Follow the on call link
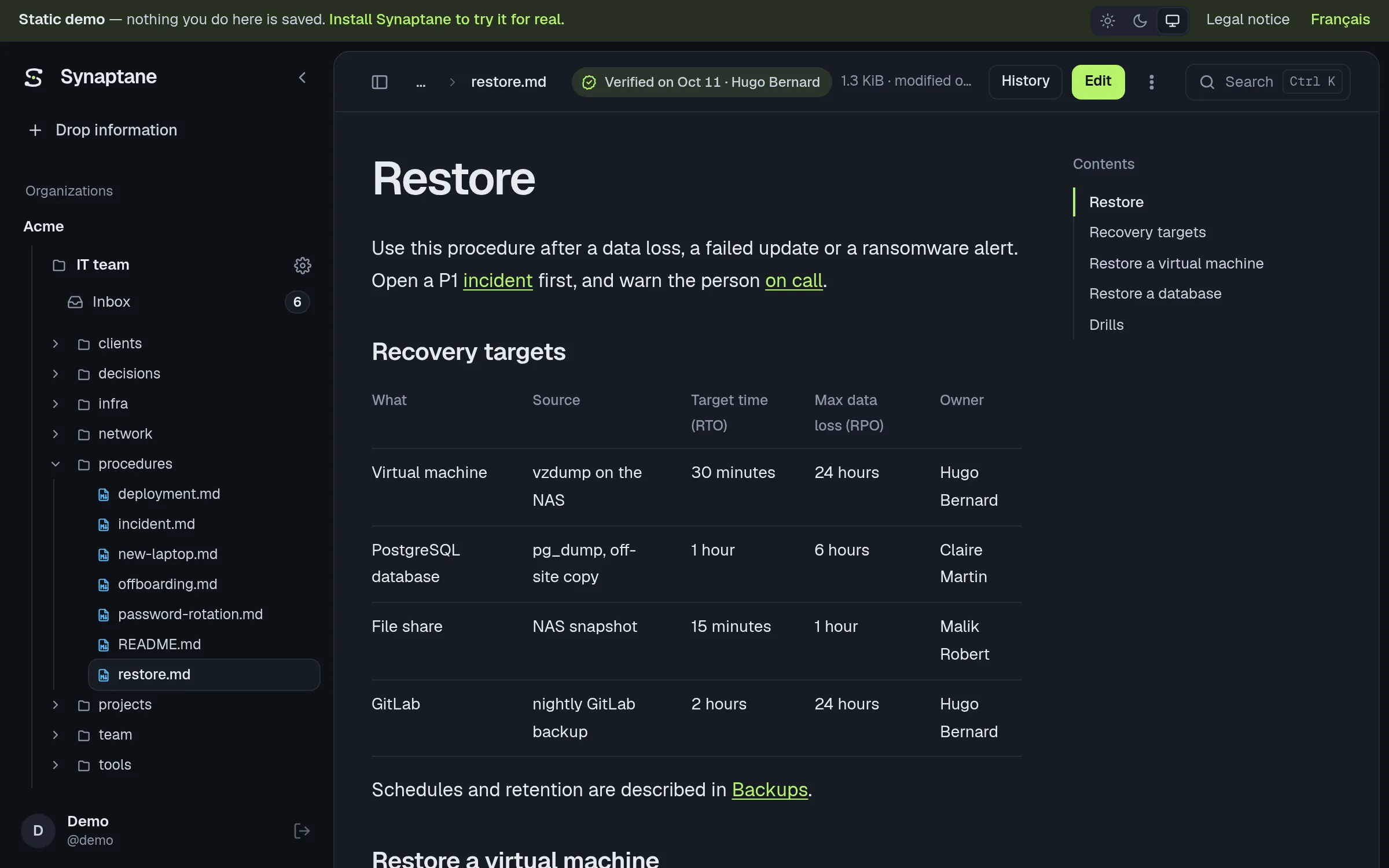This screenshot has width=1389, height=868. pyautogui.click(x=793, y=281)
